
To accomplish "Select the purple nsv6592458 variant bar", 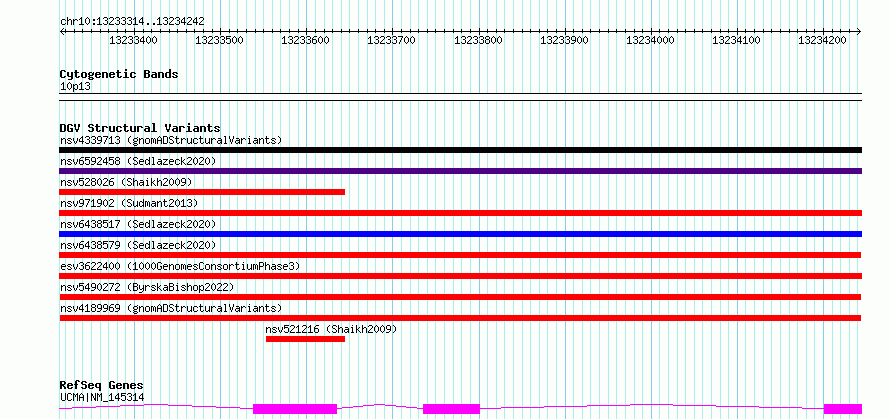I will [x=460, y=171].
